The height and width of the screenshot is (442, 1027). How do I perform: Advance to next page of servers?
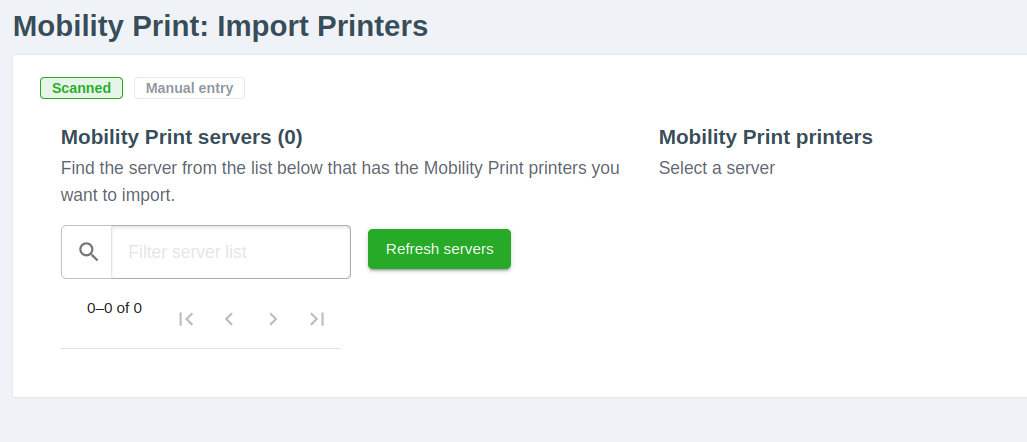273,319
